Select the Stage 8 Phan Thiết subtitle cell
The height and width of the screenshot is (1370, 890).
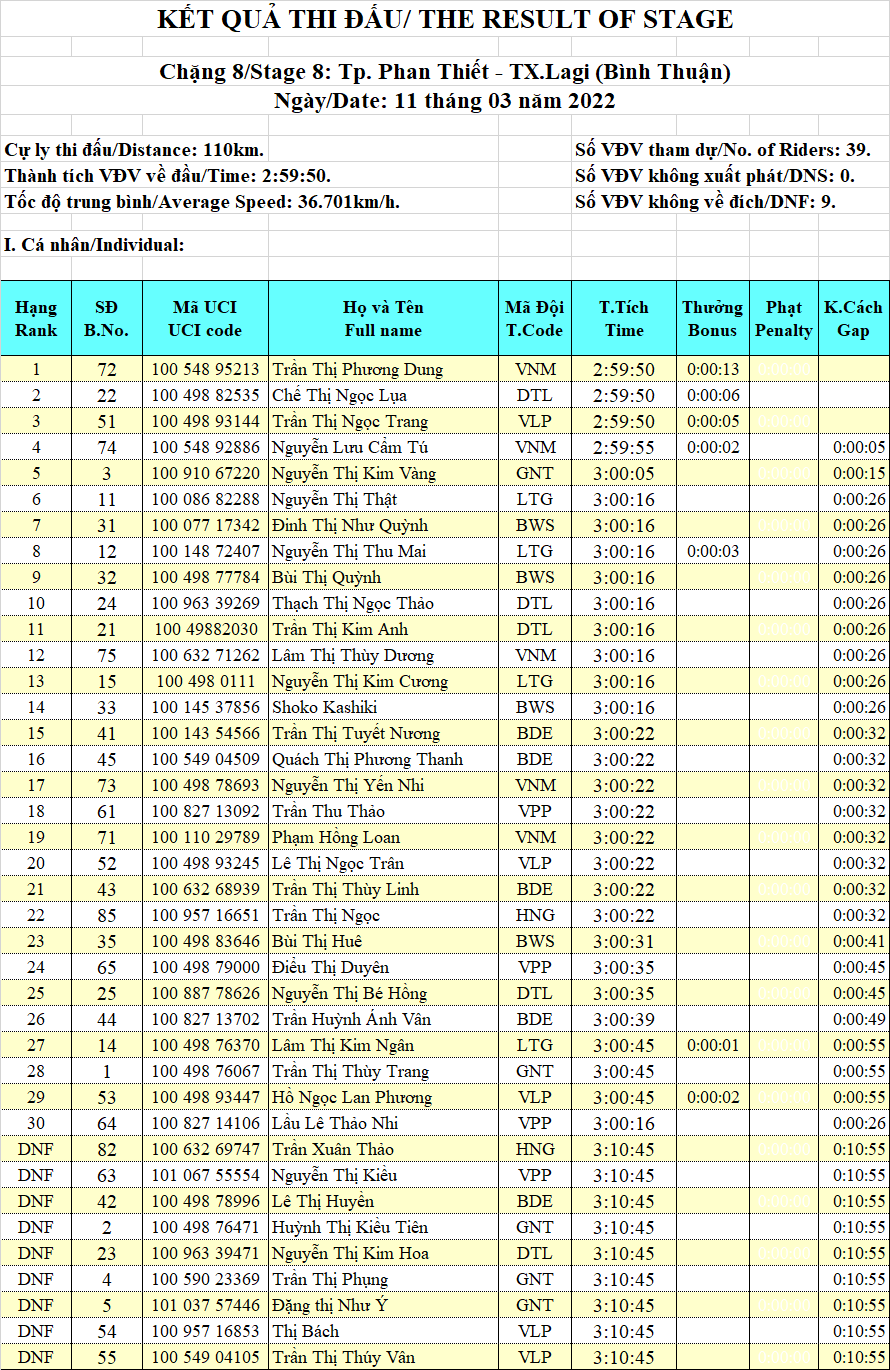445,72
